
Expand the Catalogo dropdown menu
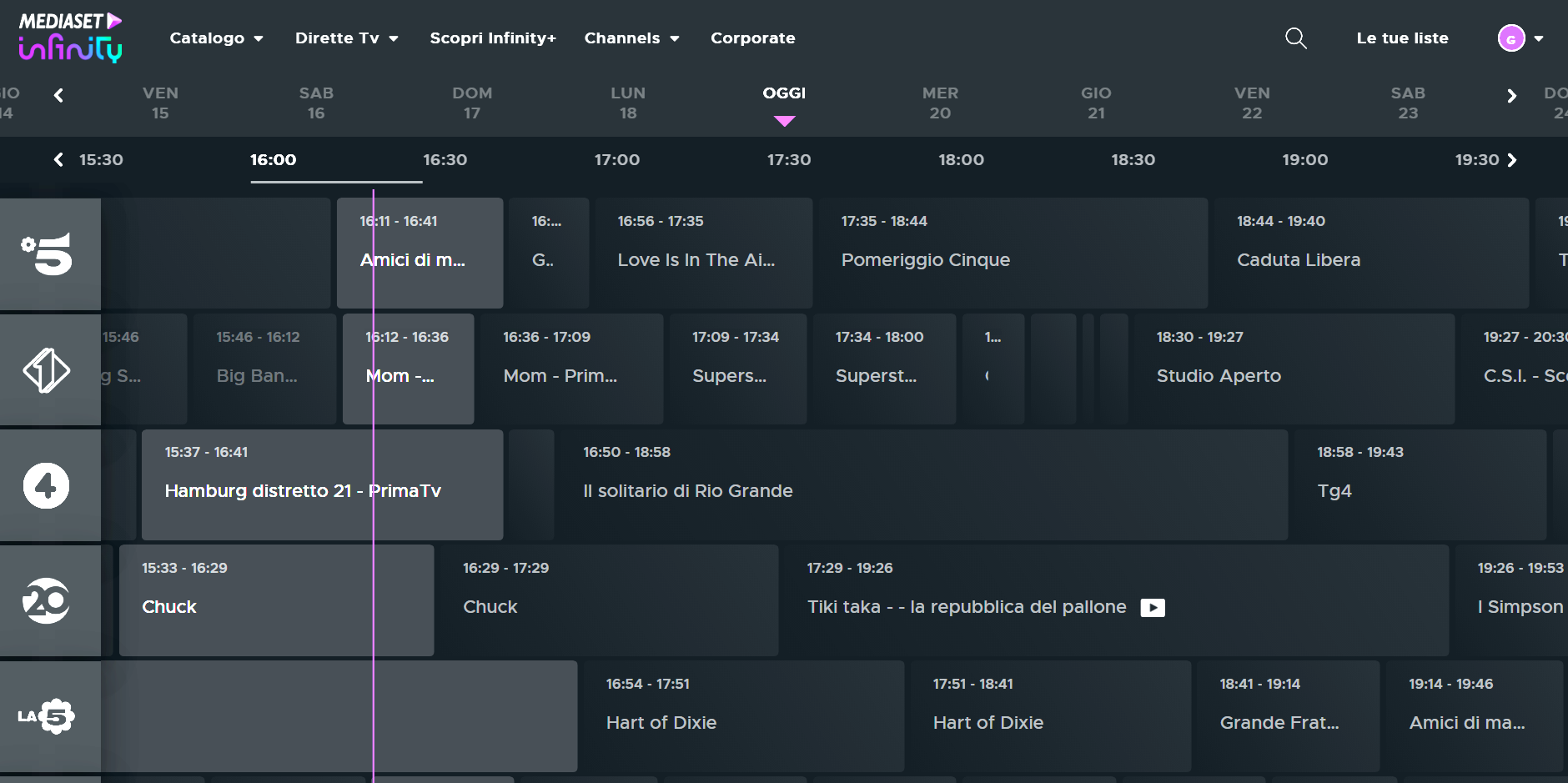click(x=216, y=38)
